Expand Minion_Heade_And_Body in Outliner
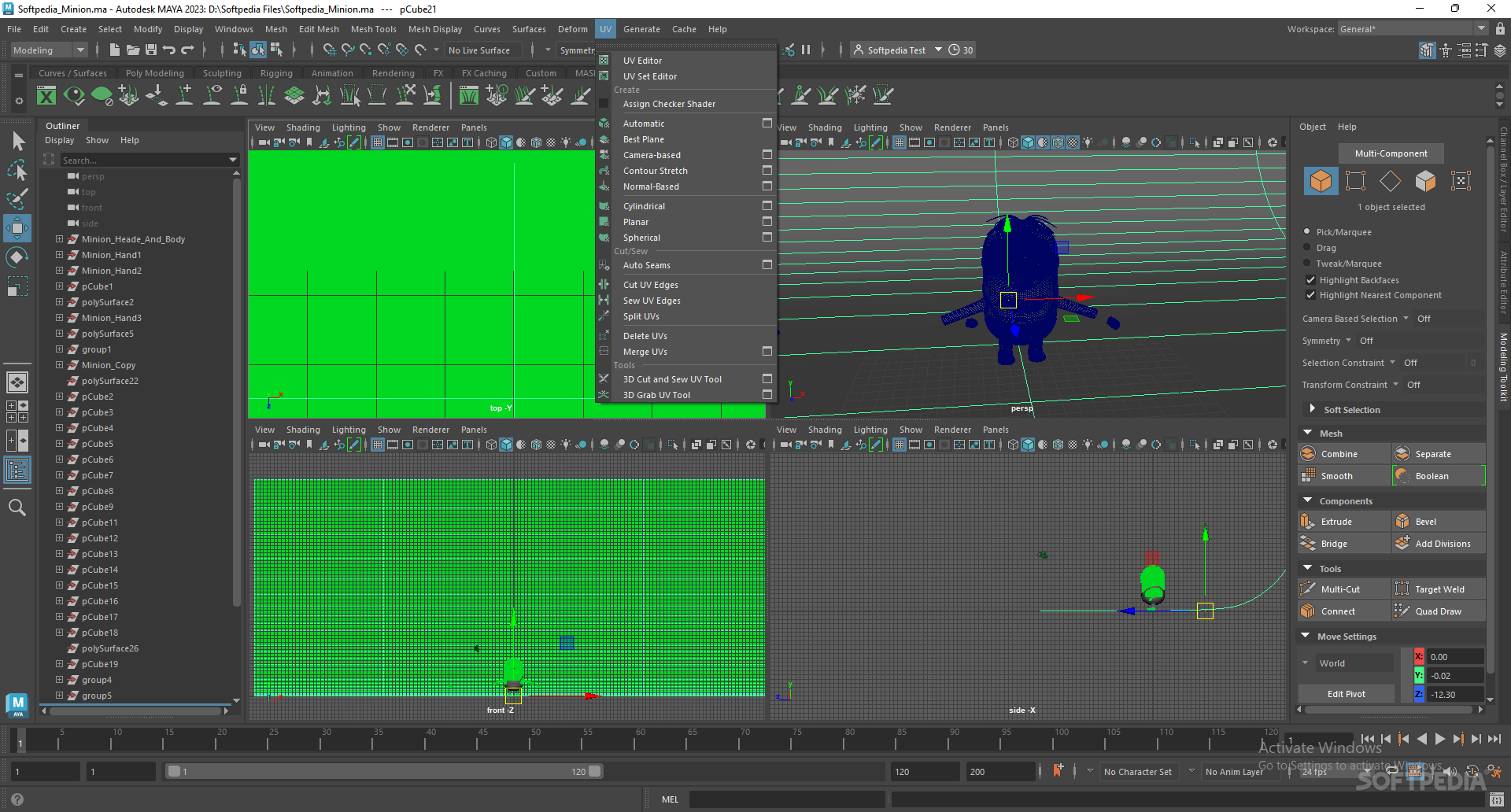This screenshot has height=812, width=1511. [59, 238]
